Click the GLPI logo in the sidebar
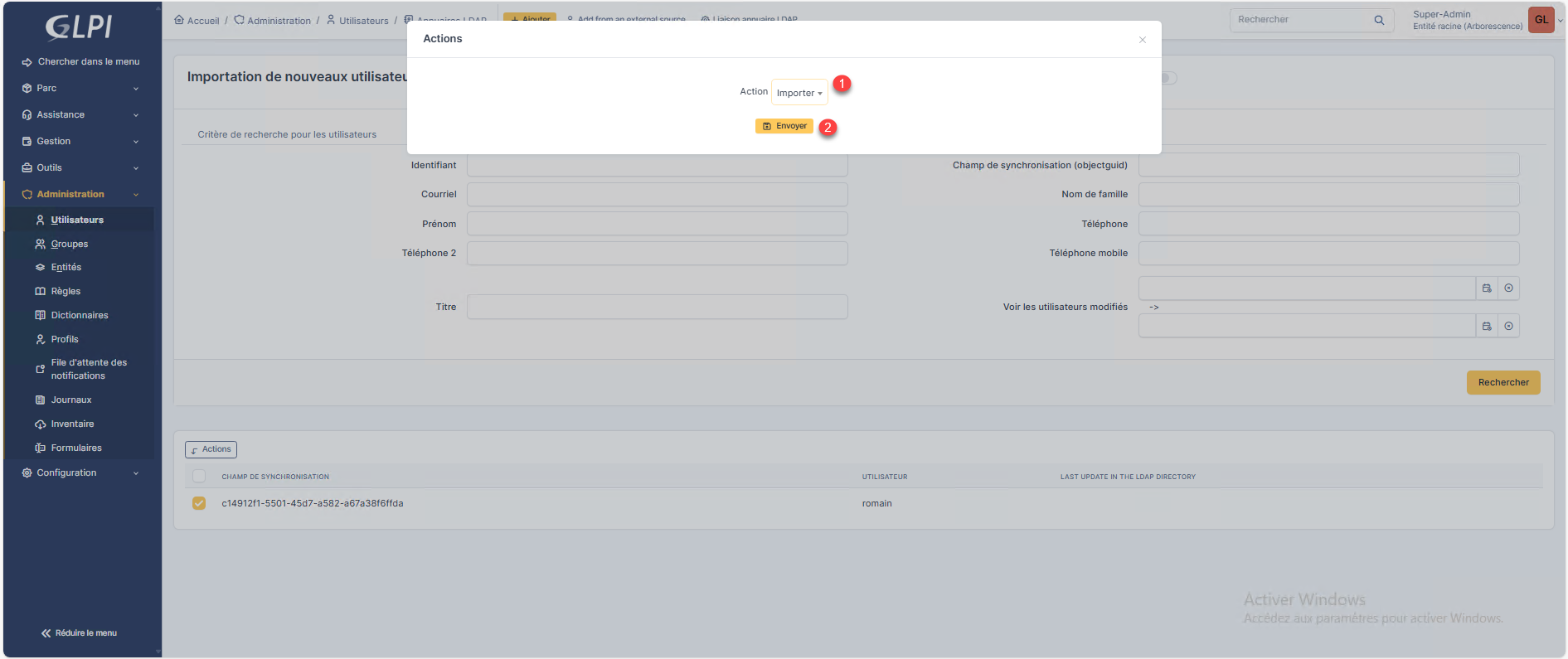 79,27
